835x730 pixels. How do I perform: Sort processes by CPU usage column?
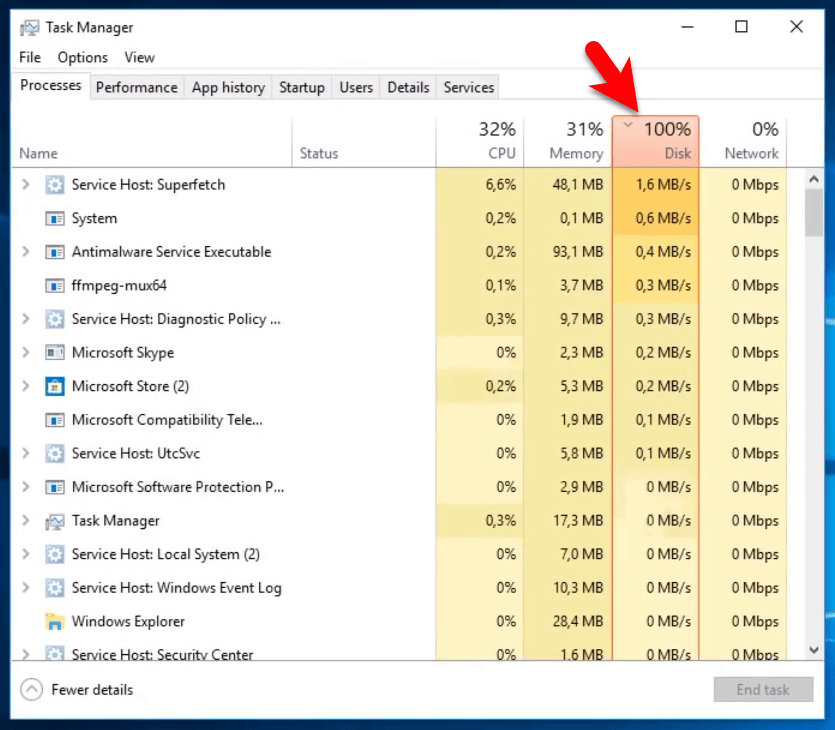click(480, 142)
